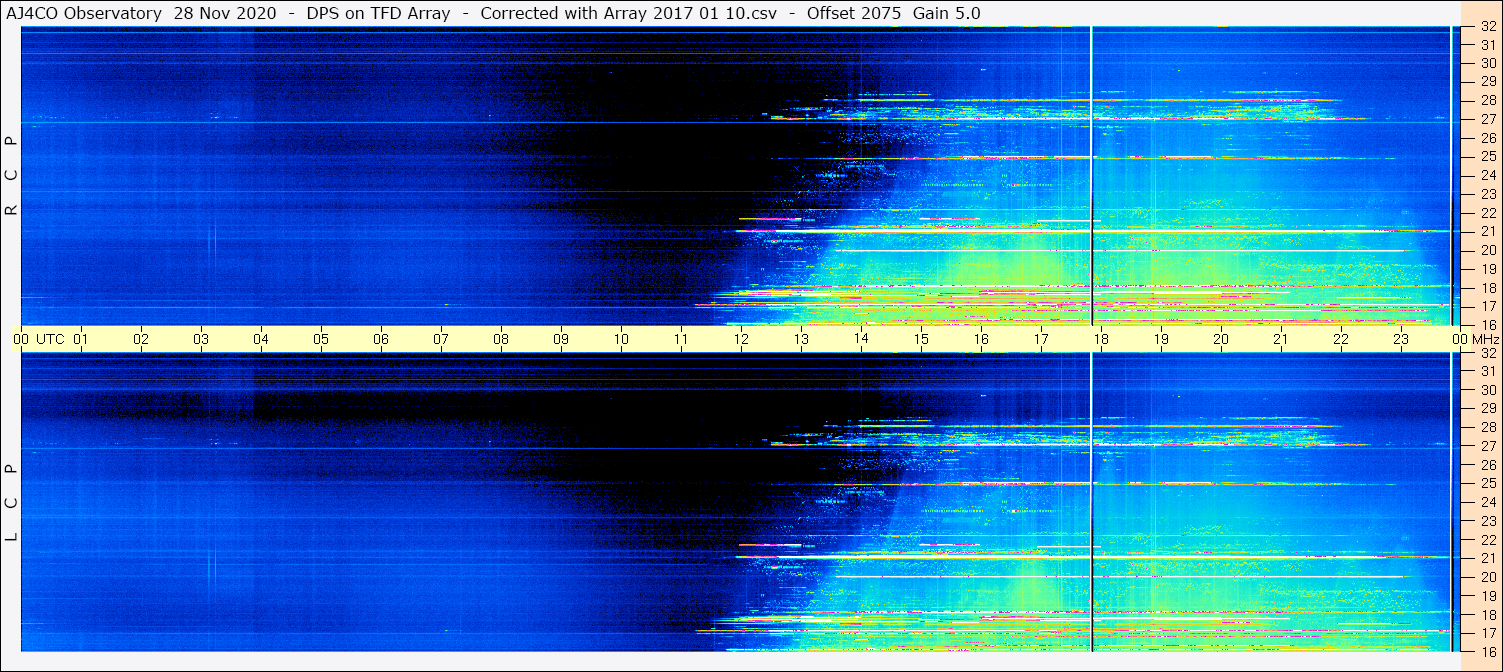
Task: Click the L C P panel label
Action: 12,503
